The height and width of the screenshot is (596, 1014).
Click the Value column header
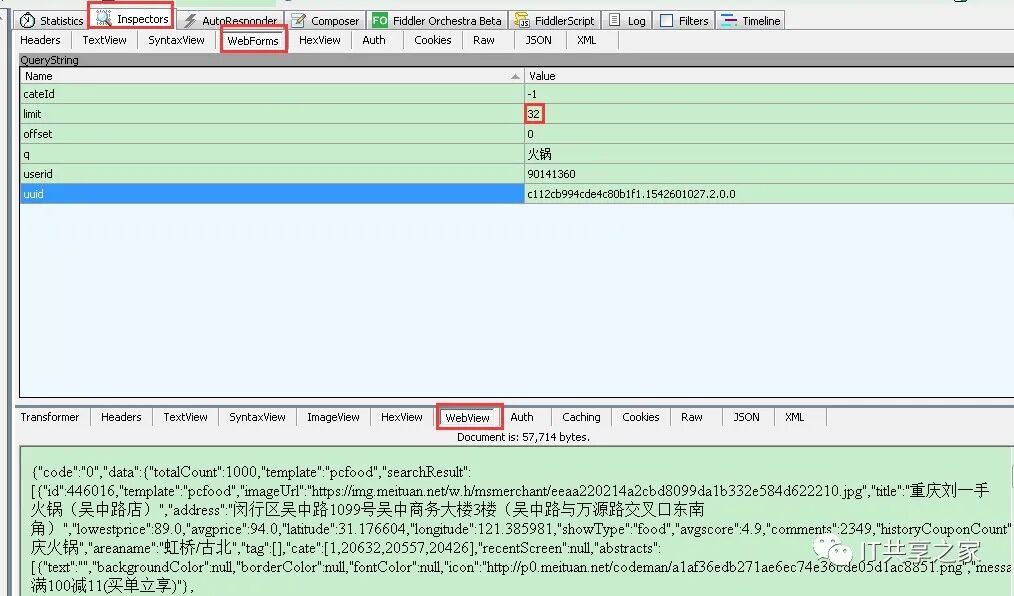coord(769,76)
